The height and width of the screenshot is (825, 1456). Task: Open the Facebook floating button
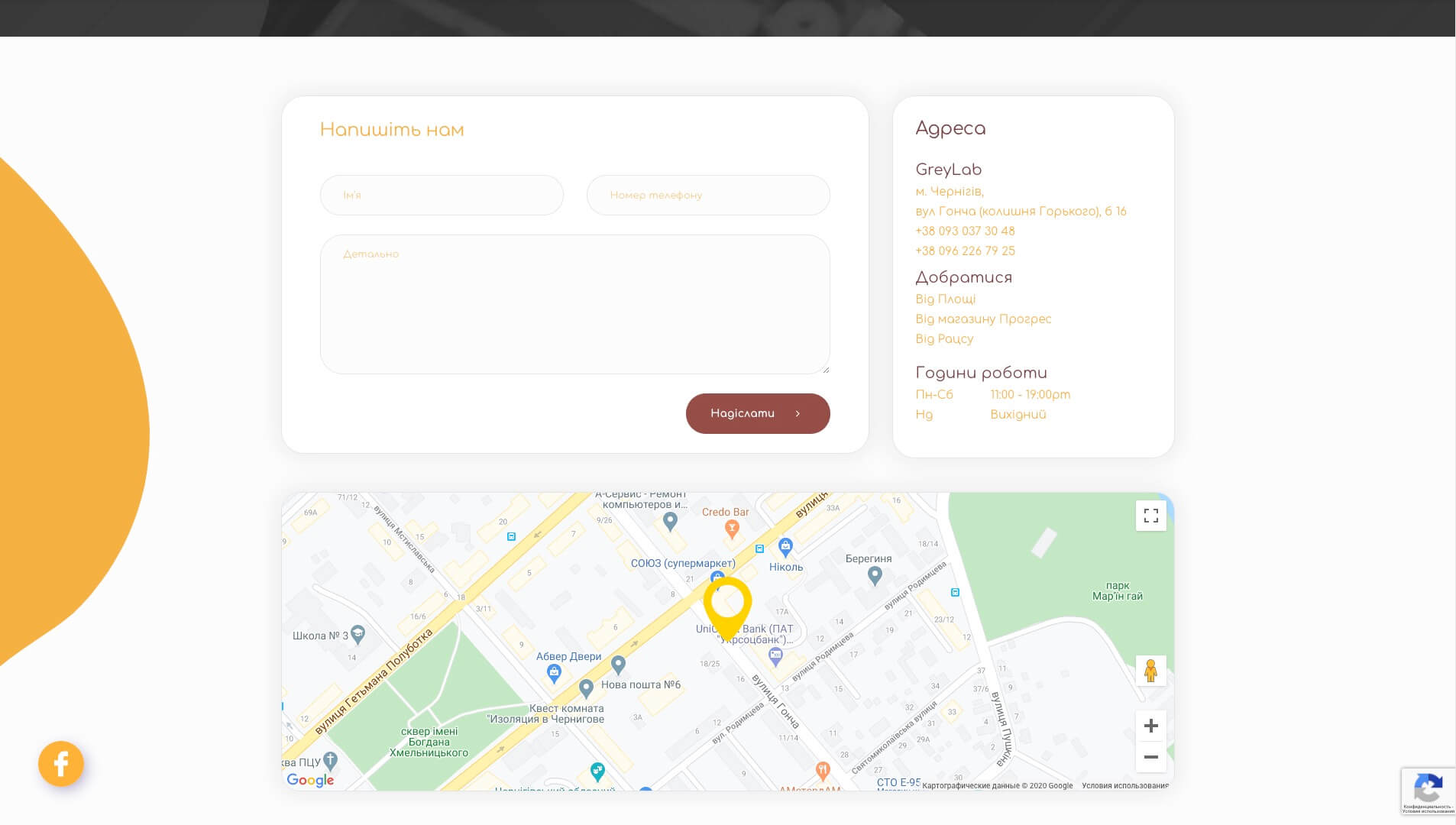tap(61, 763)
